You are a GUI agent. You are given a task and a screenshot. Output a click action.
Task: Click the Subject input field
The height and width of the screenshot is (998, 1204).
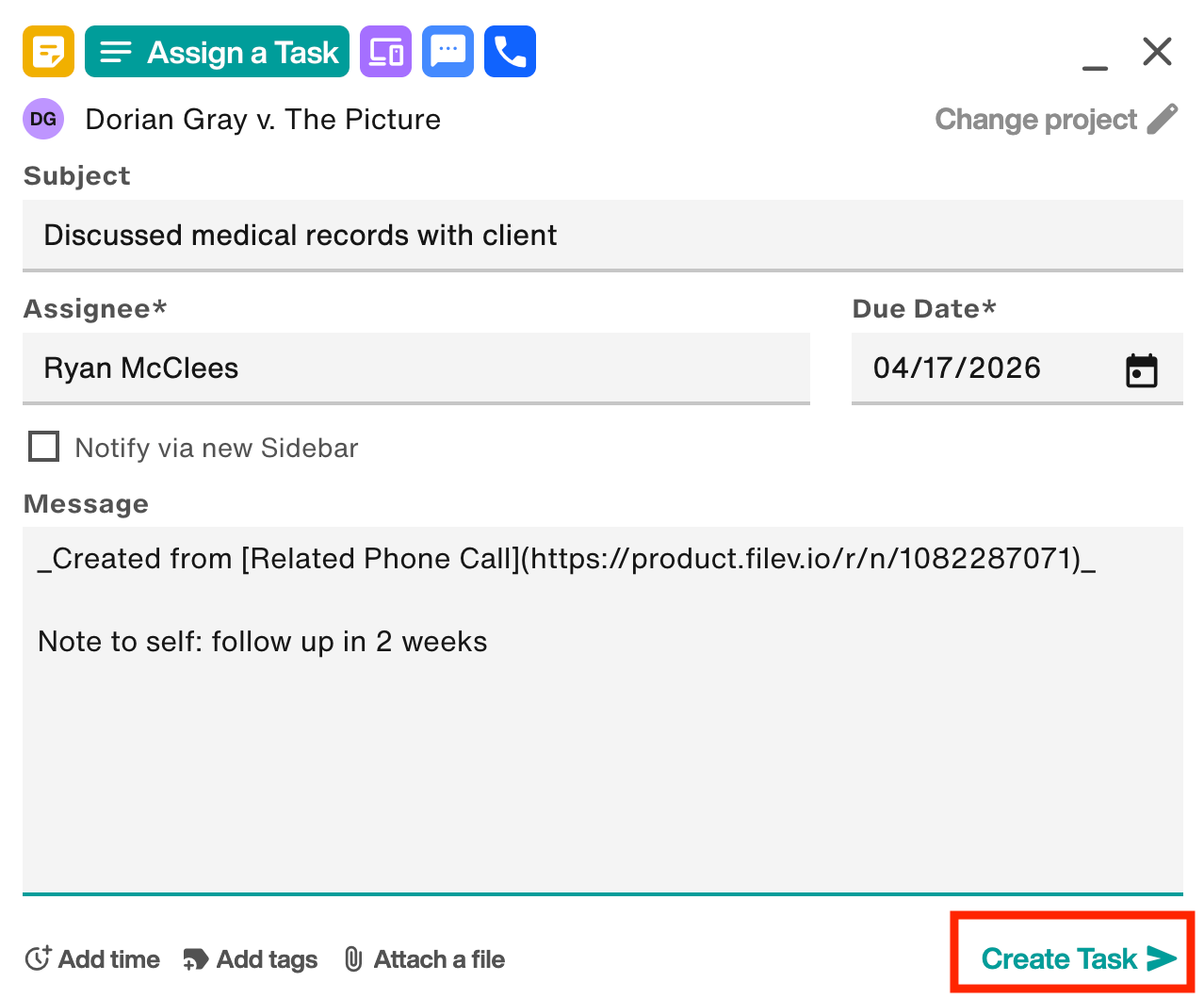click(603, 236)
